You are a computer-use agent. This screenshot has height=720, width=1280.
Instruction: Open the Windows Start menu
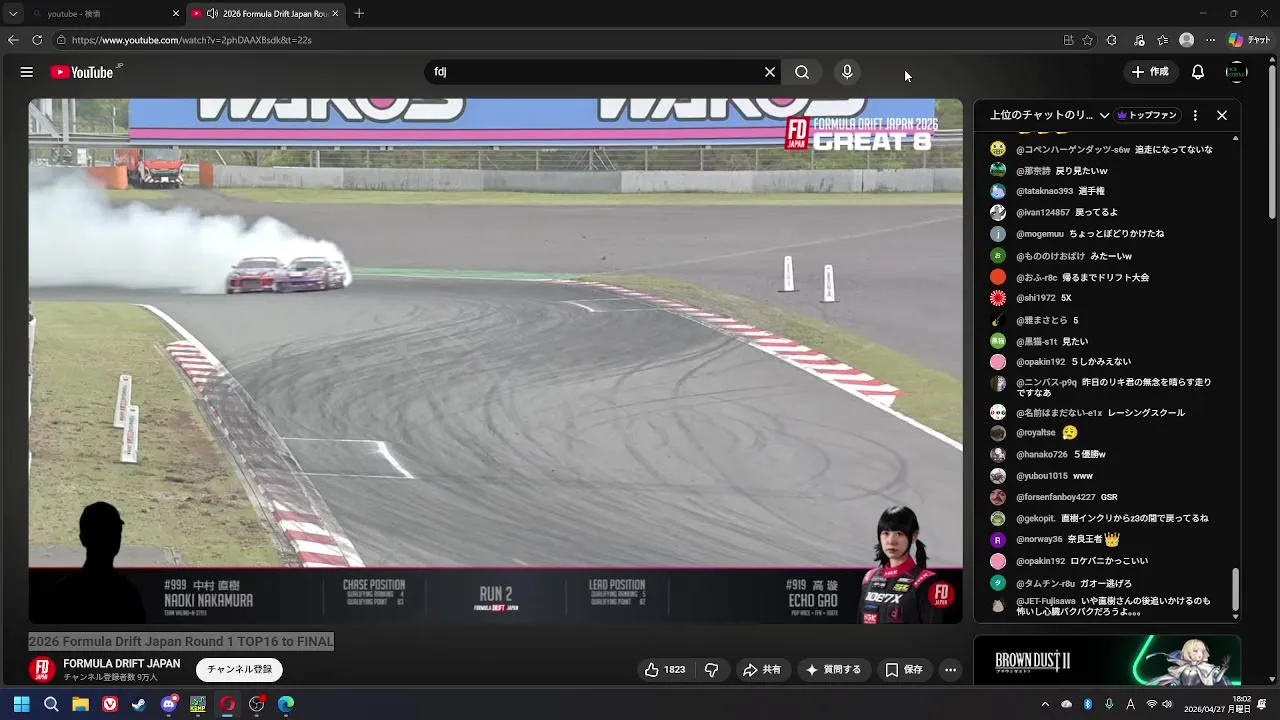[21, 704]
